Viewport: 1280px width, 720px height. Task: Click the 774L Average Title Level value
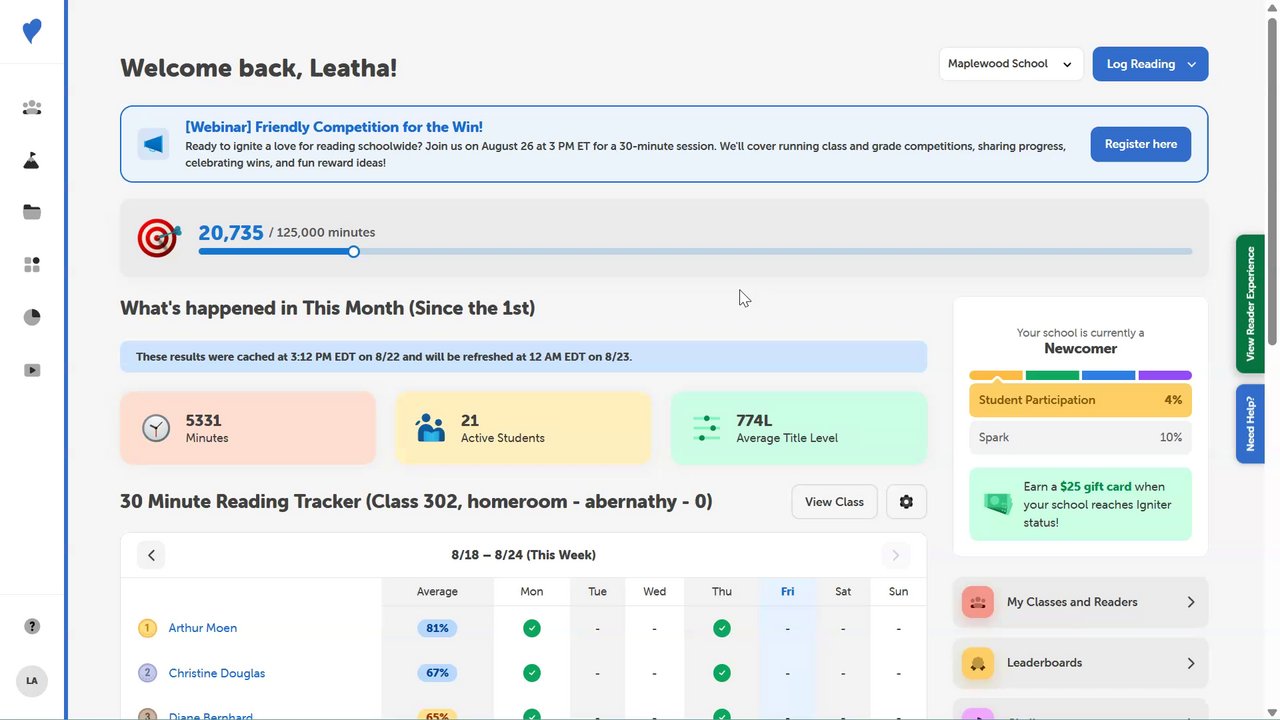point(754,421)
